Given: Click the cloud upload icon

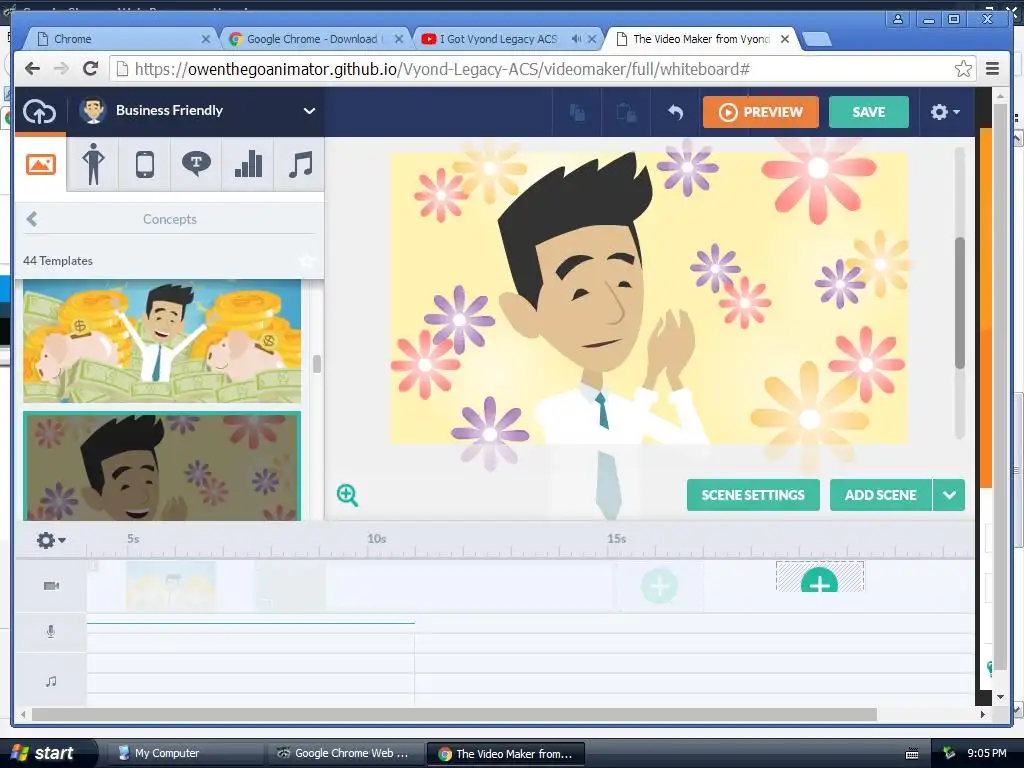Looking at the screenshot, I should pos(39,112).
